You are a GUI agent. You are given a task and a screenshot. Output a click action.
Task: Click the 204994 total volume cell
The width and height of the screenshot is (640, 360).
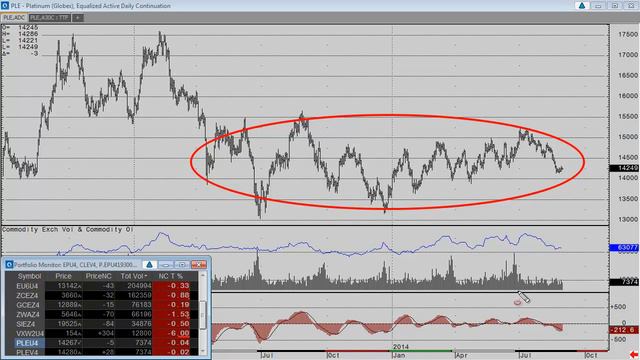pos(133,286)
